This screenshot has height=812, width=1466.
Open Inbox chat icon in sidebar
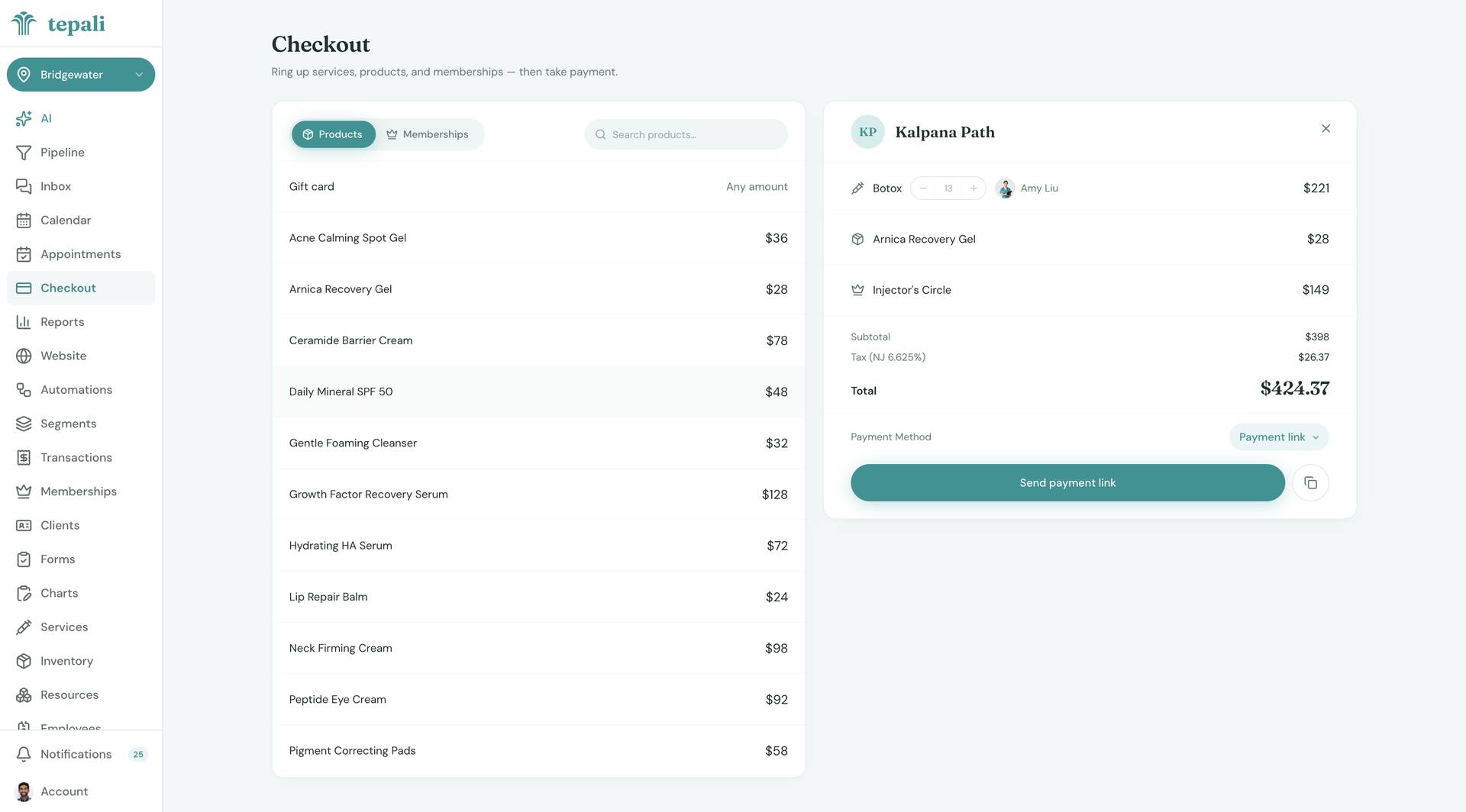pos(24,186)
